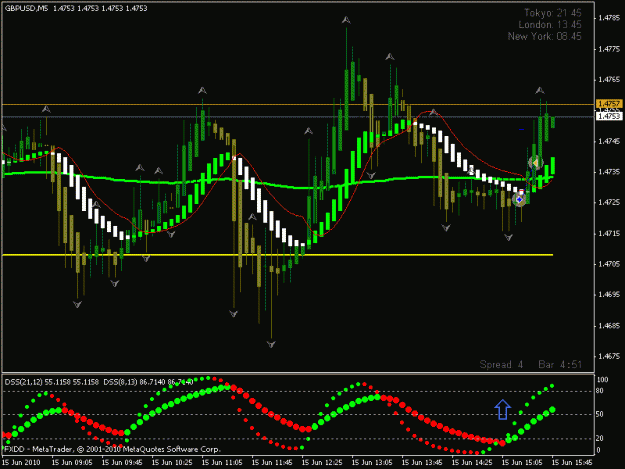Viewport: 625px width, 469px height.
Task: Click the 20 level on DSS scale
Action: click(600, 438)
